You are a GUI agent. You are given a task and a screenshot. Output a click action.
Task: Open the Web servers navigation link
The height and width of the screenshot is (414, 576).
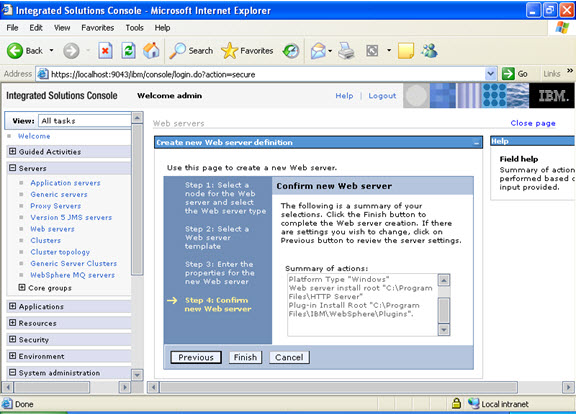tap(52, 229)
